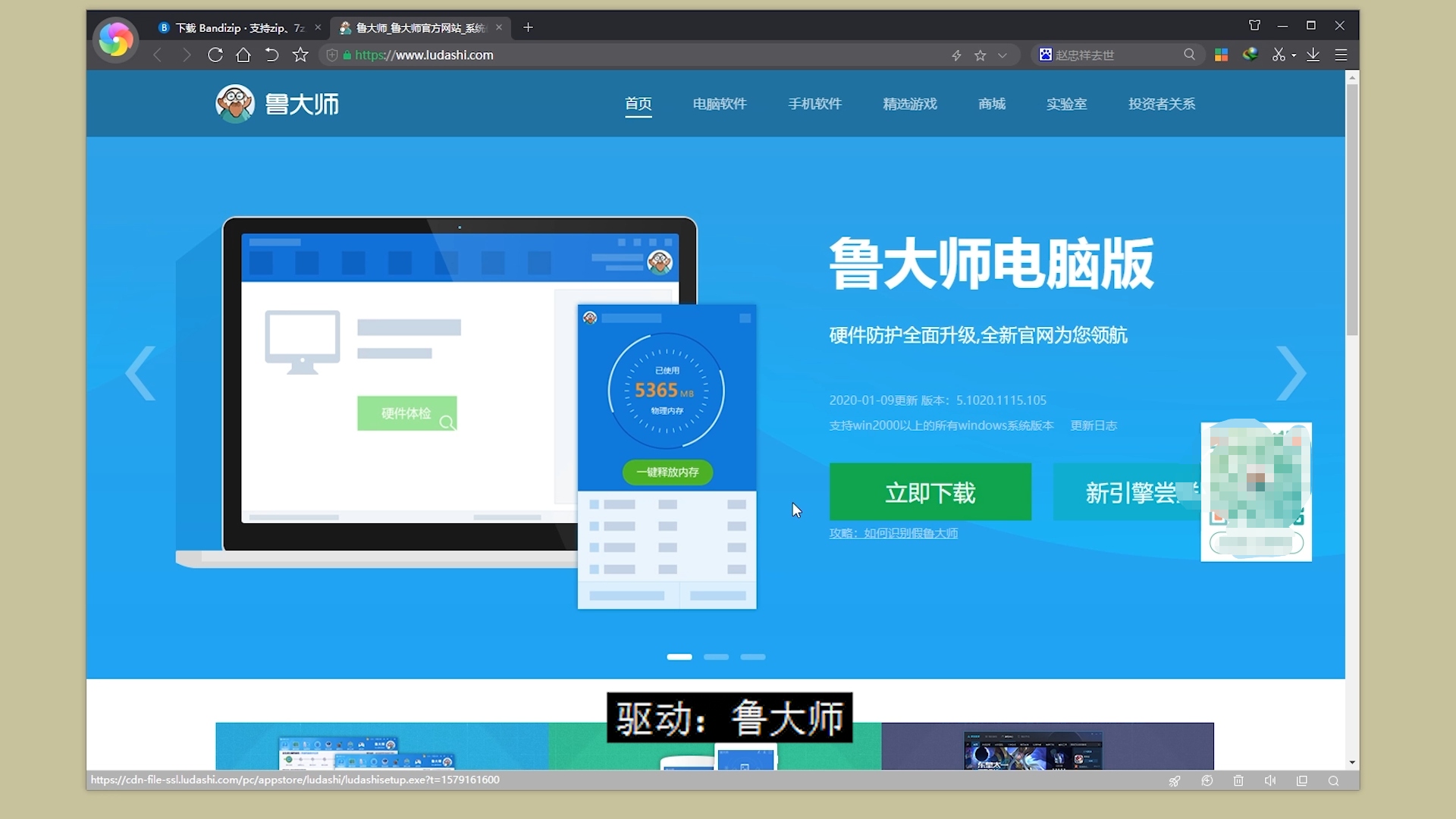1456x819 pixels.
Task: Close the 鲁大师 tab
Action: pos(499,27)
